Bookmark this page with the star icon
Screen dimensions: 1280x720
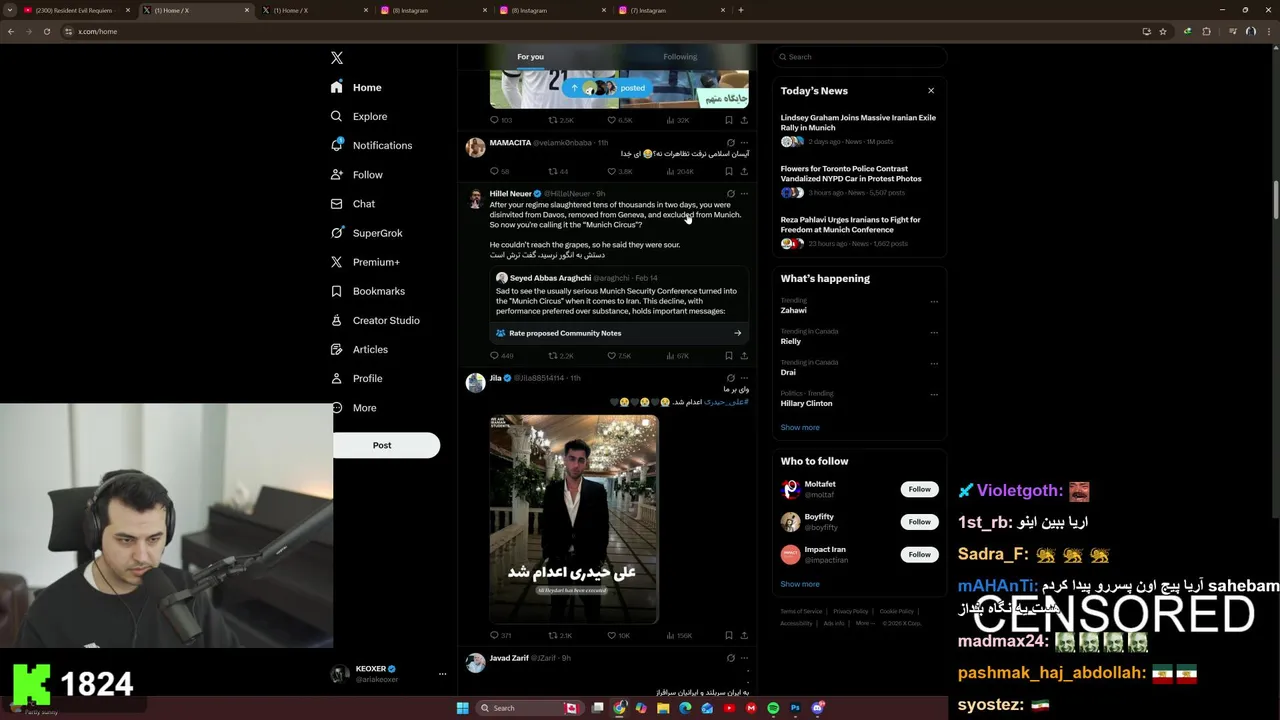[x=1163, y=31]
